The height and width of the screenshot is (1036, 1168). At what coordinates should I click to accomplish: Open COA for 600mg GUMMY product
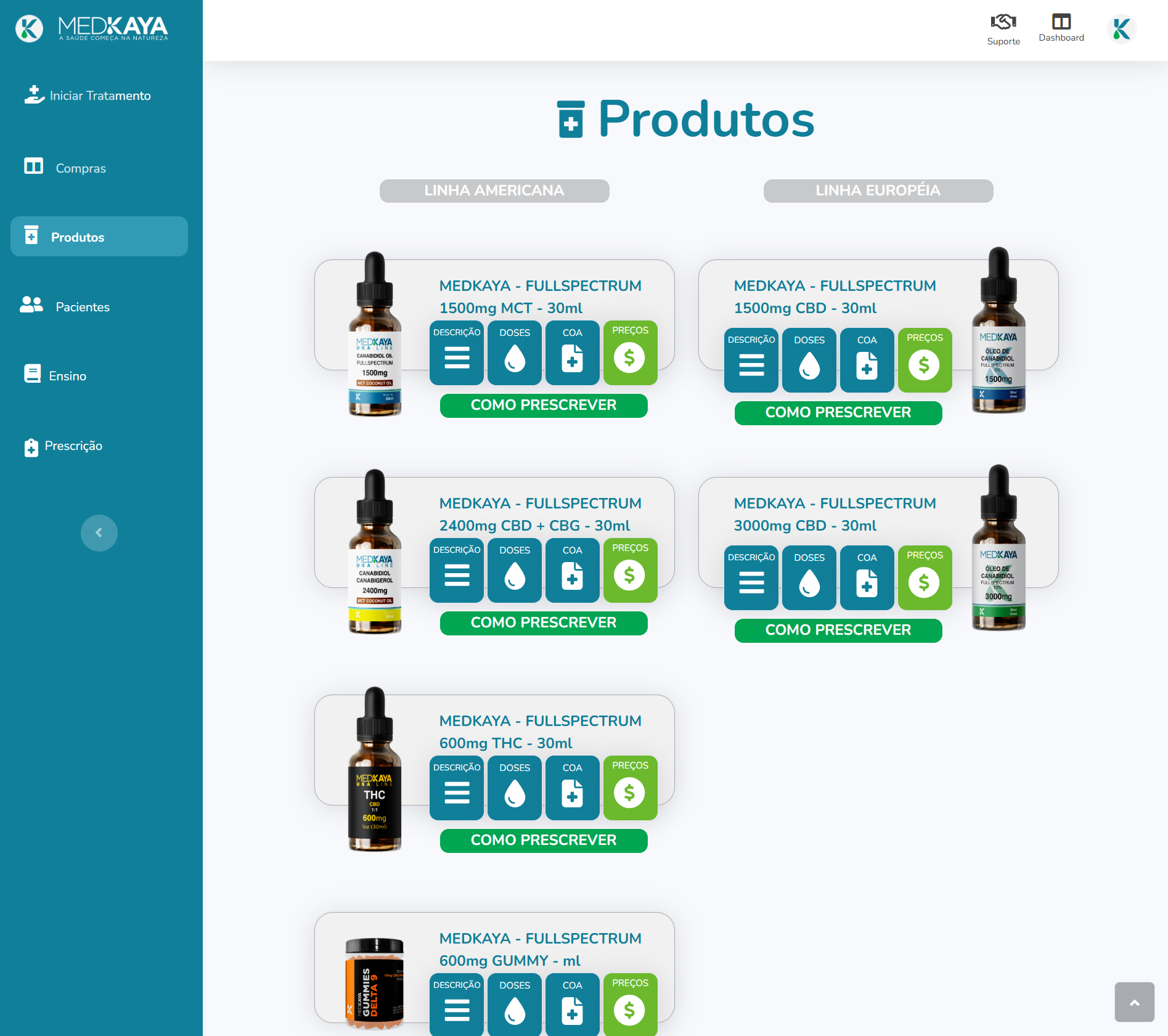coord(573,1005)
